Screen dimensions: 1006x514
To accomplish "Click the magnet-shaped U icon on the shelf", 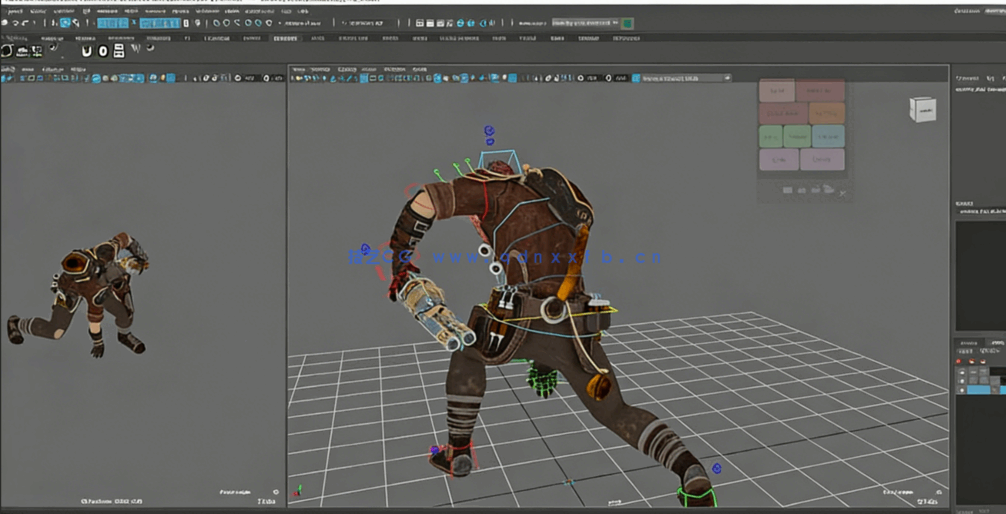I will (x=88, y=51).
